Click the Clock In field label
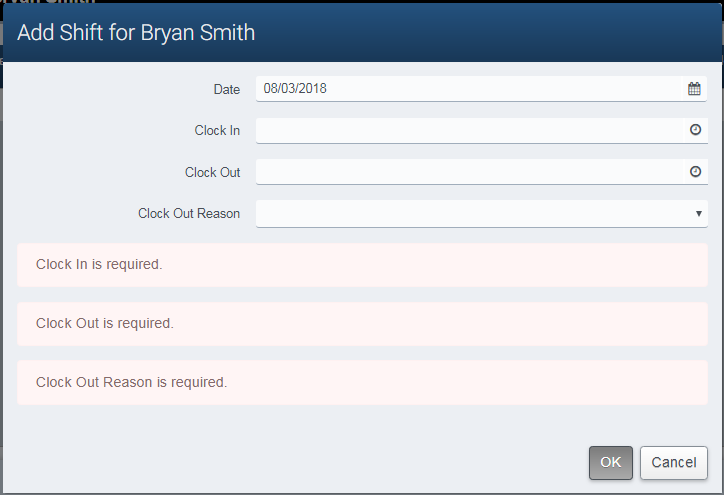 217,130
